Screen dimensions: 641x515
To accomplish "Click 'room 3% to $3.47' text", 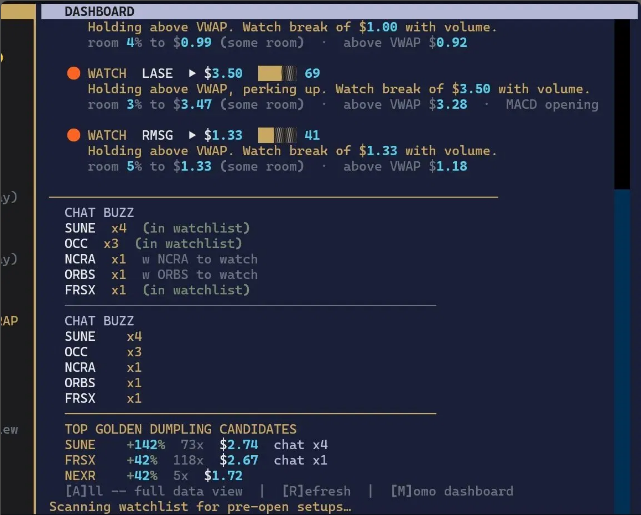I will click(x=150, y=105).
